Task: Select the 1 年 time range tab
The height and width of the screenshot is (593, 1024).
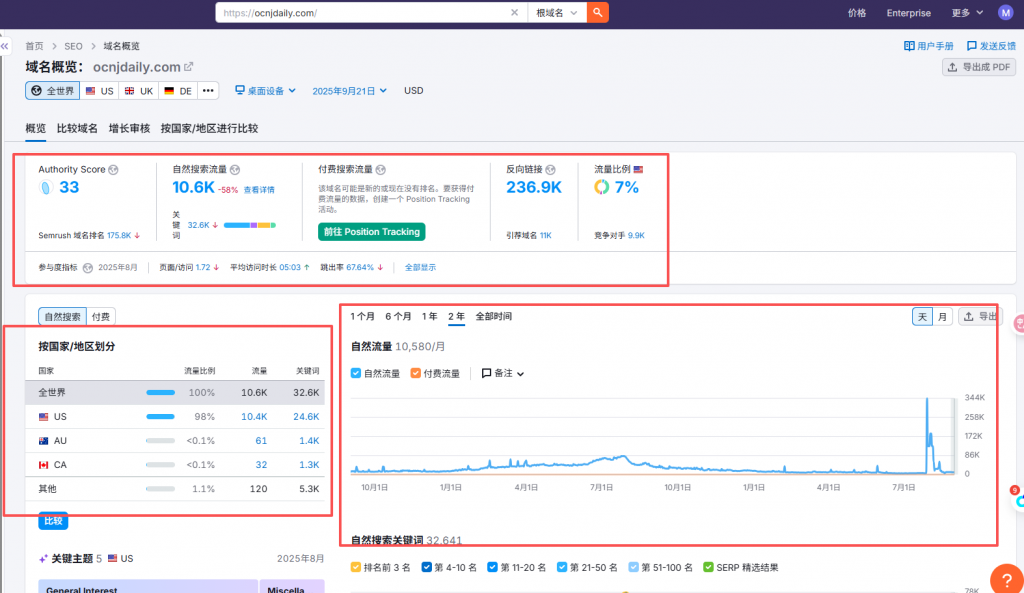Action: tap(429, 316)
